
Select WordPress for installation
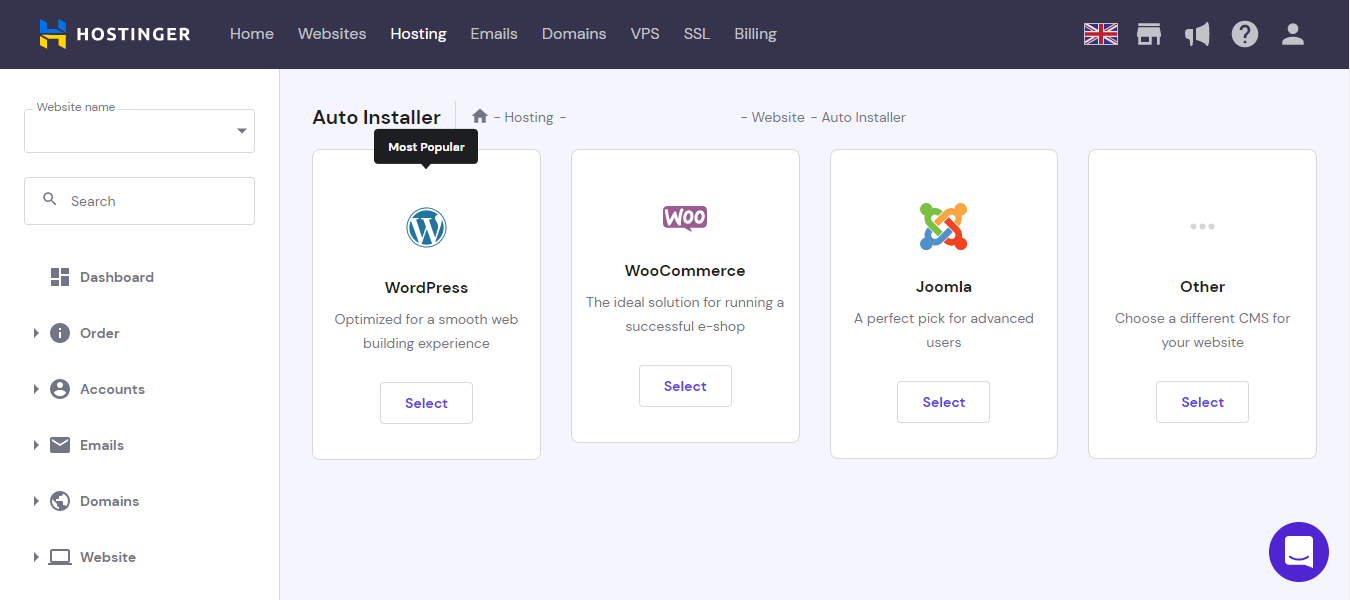(426, 402)
